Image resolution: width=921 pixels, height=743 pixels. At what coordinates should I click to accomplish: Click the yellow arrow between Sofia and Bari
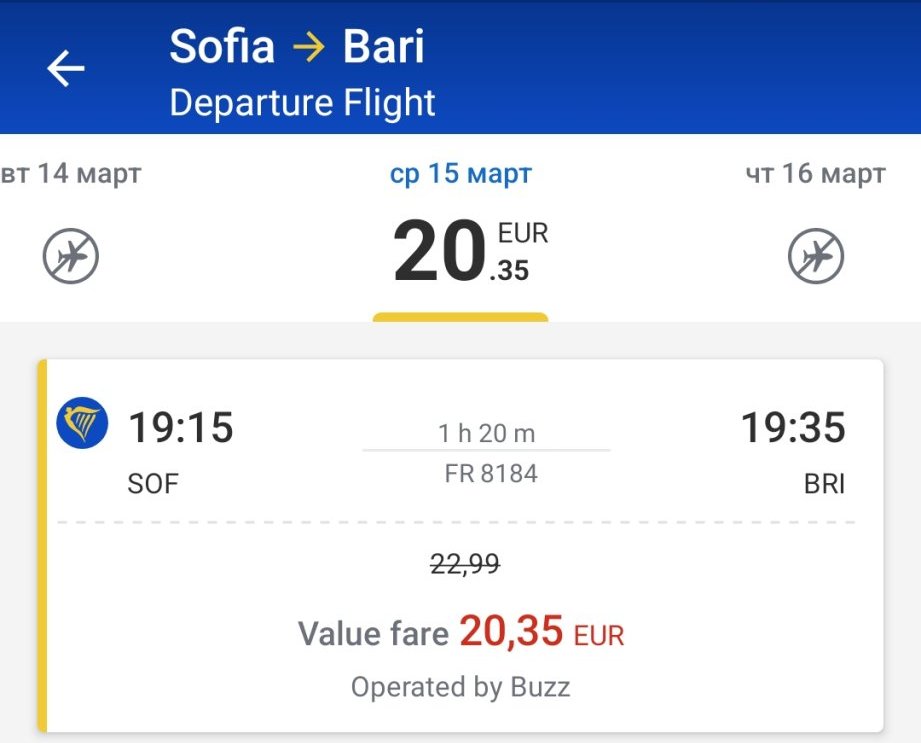coord(309,48)
